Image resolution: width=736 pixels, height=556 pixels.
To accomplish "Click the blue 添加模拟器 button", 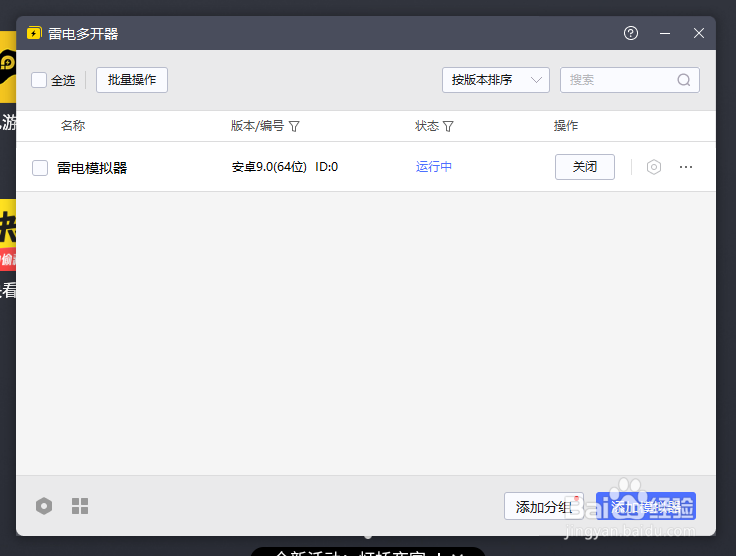I will coord(646,506).
